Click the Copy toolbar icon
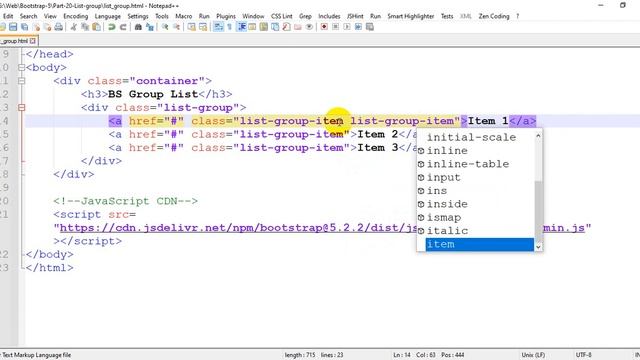 pos(85,27)
